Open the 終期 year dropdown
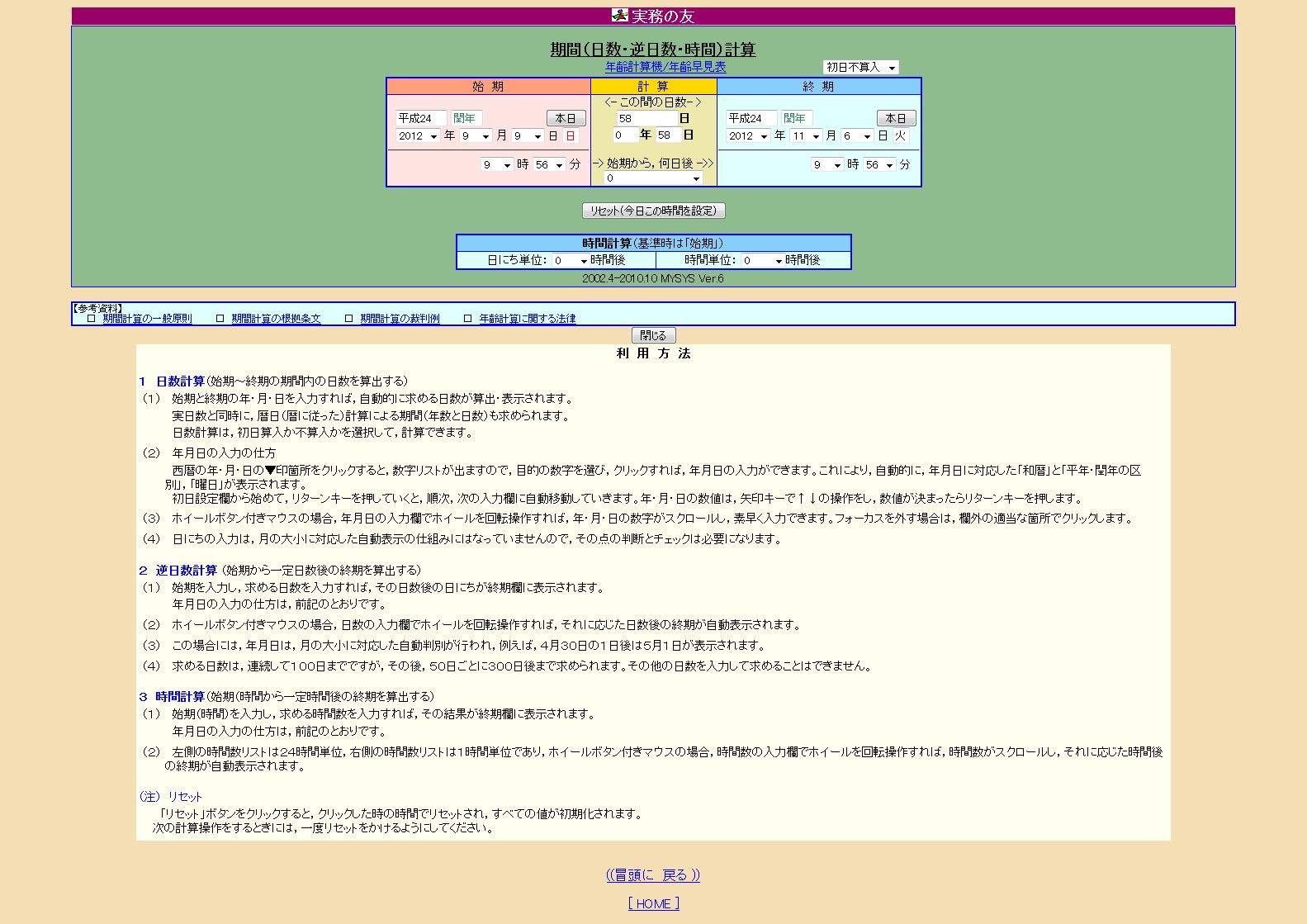Screen dimensions: 1307x924 748,136
